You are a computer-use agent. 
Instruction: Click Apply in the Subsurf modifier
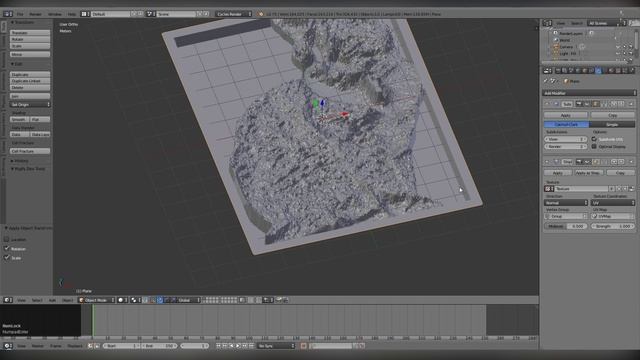[566, 115]
